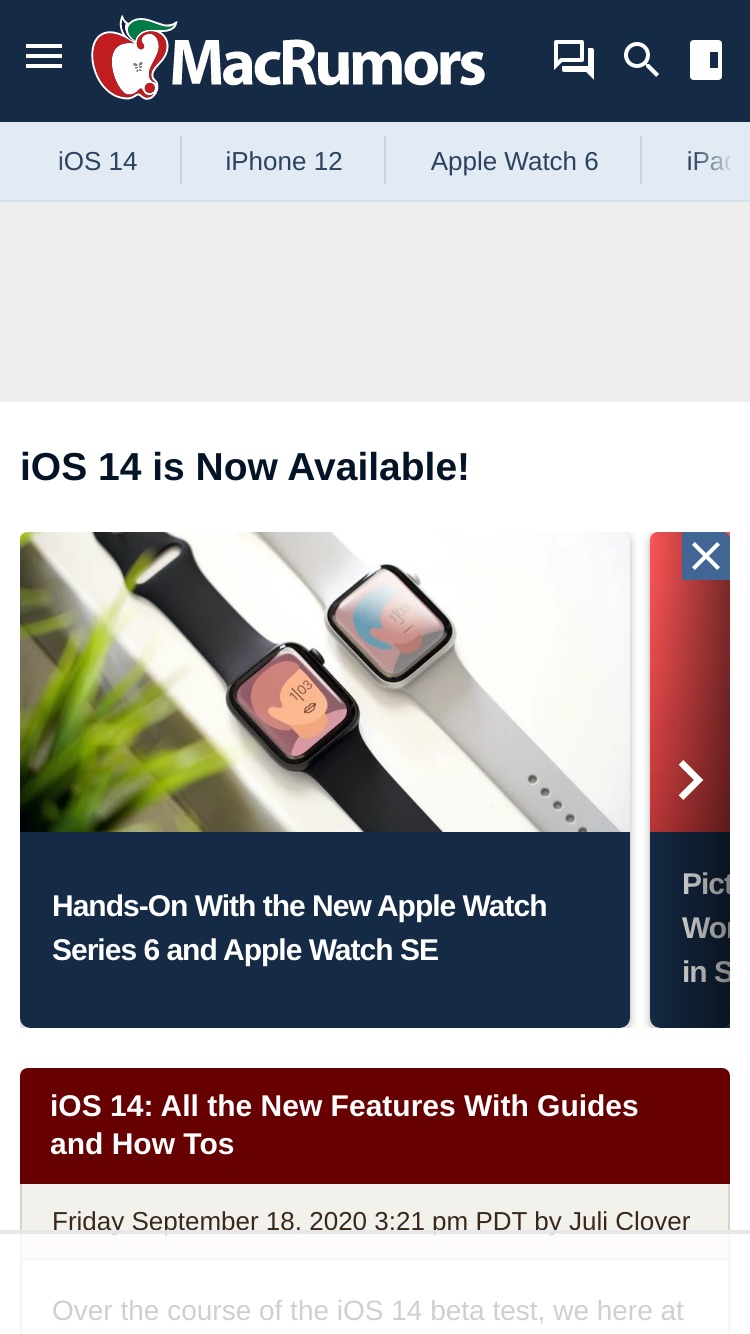Open iOS 14 All the New Features article
The image size is (750, 1334).
[344, 1125]
